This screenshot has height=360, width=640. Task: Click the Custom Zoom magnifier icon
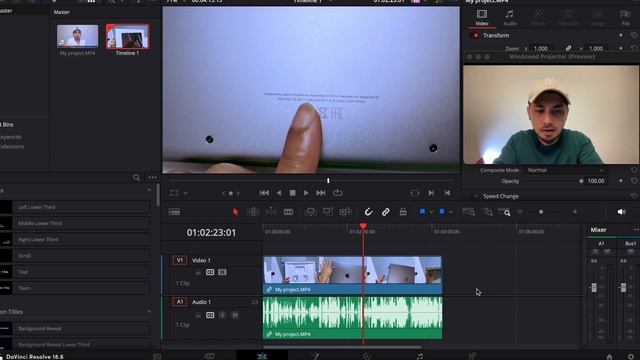(x=506, y=212)
